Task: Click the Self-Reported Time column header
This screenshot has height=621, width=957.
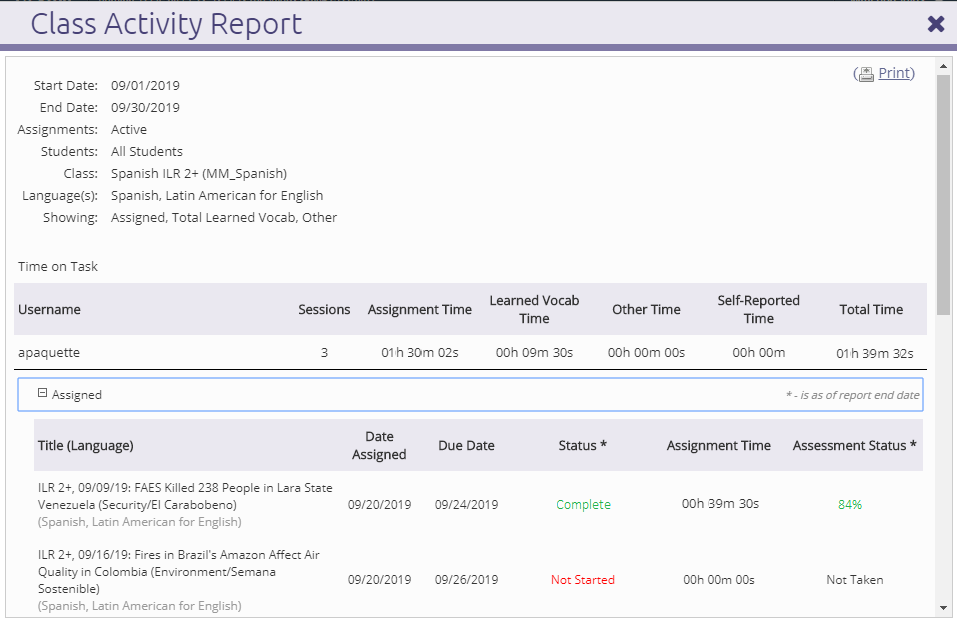Action: (758, 309)
